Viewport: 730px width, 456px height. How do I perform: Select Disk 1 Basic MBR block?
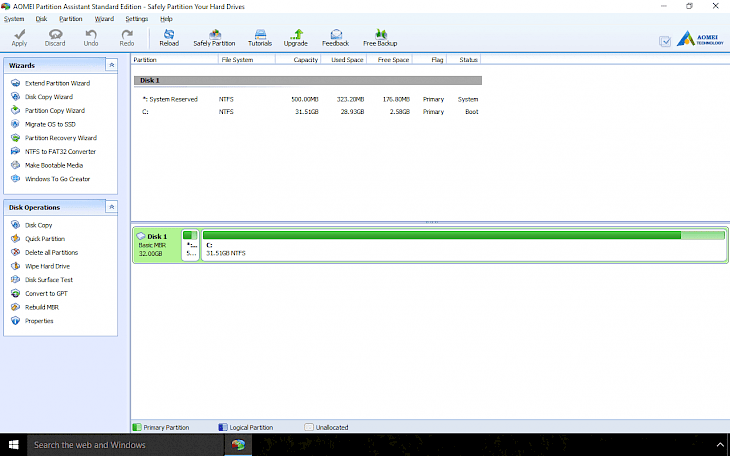(x=157, y=245)
